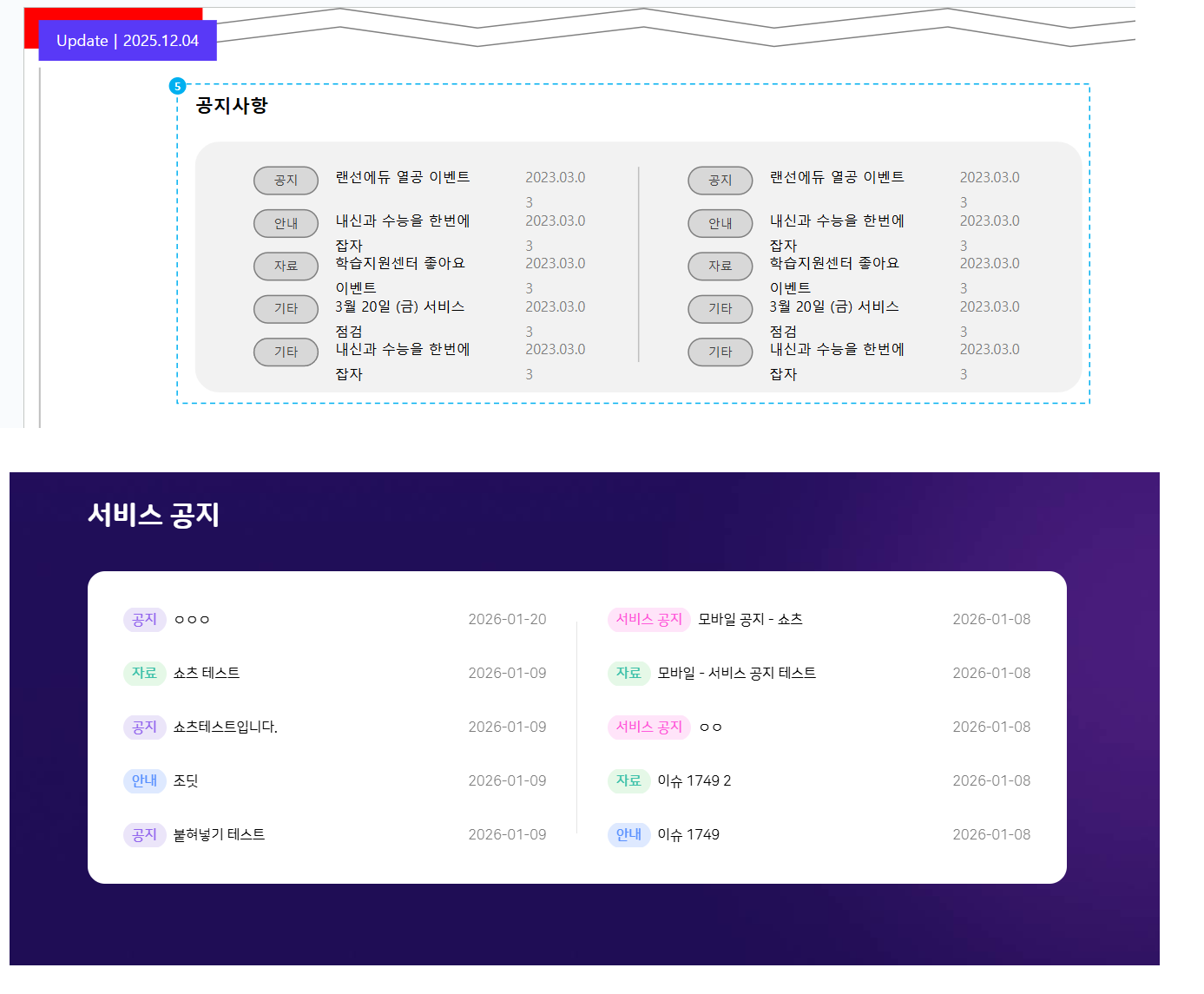
Task: Select the "조딧" notice title
Action: coord(186,780)
